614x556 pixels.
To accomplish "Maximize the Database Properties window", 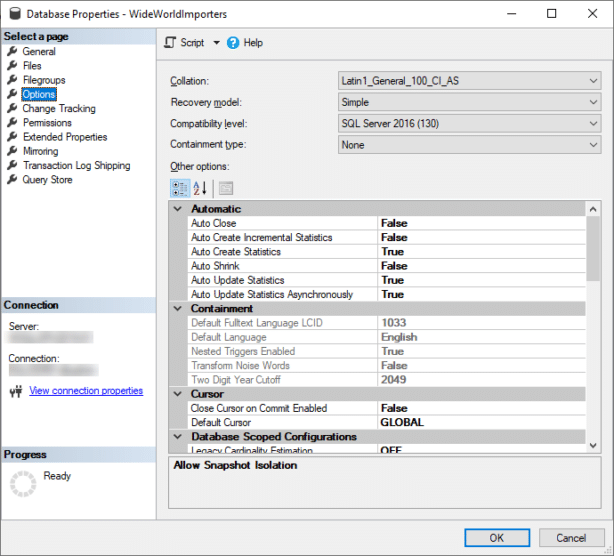I will [x=551, y=14].
